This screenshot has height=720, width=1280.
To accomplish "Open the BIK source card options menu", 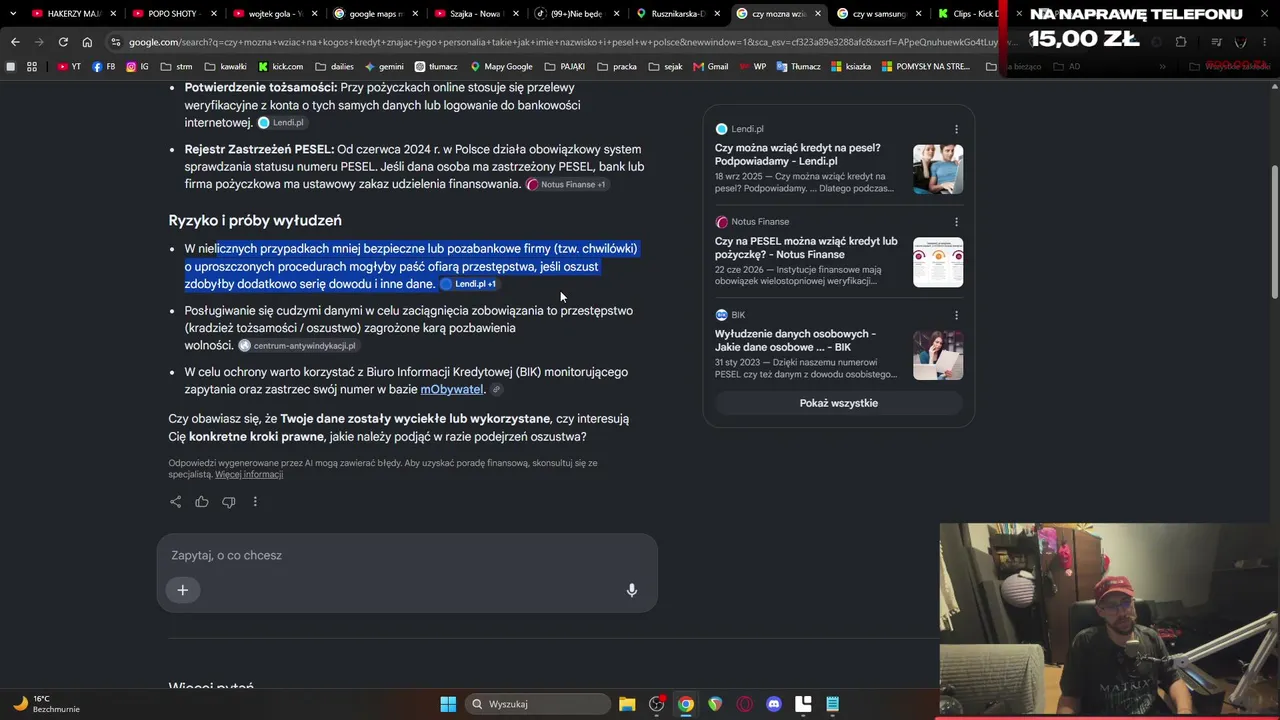I will tap(956, 315).
